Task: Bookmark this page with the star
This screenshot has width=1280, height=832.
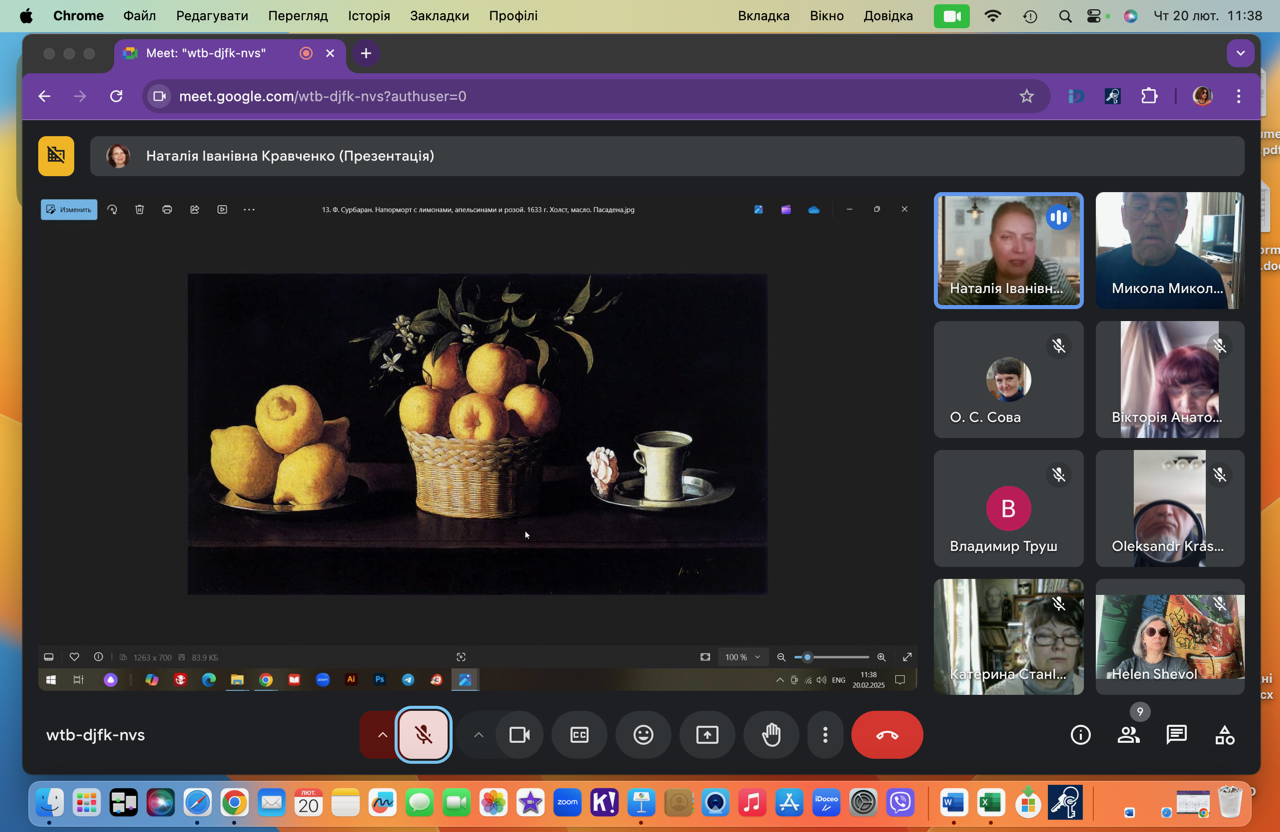Action: (1026, 96)
